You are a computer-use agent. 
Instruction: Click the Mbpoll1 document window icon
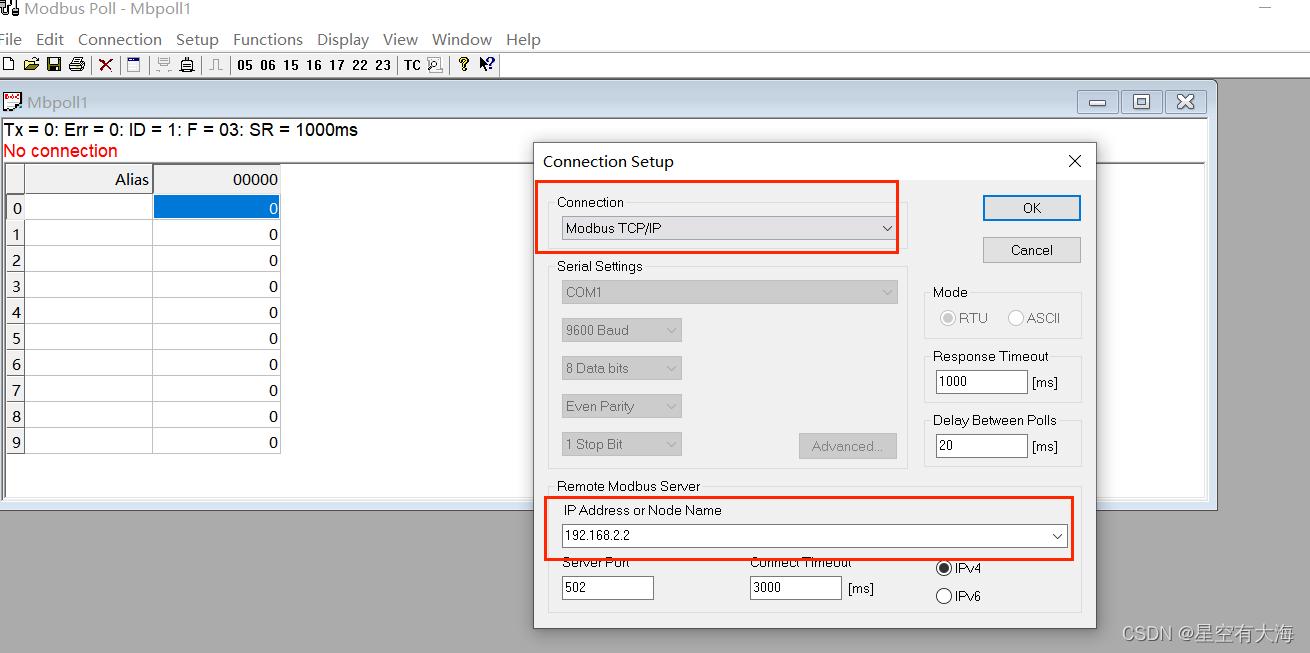coord(13,102)
